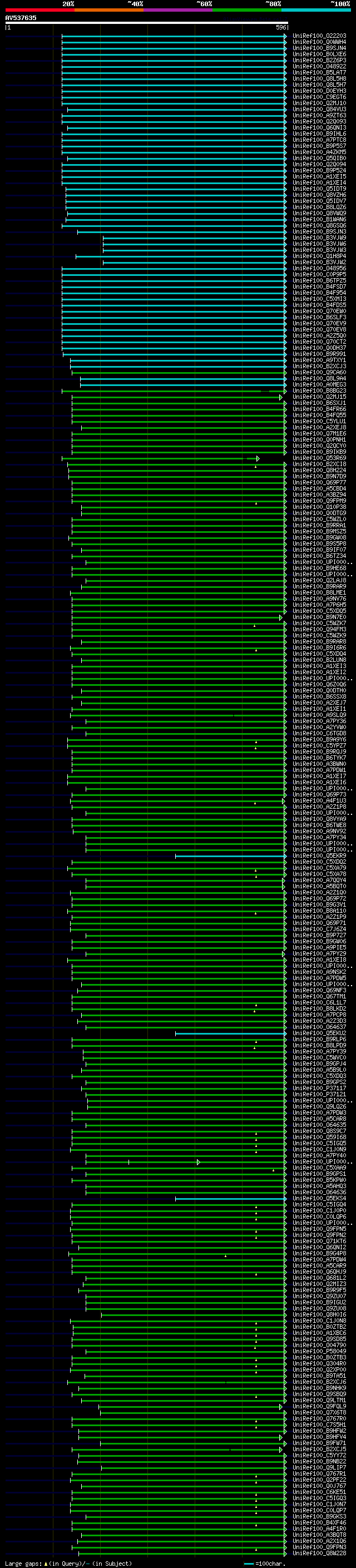Click label UniRef100_Q9FPM9
This screenshot has height=1568, width=356.
(319, 501)
